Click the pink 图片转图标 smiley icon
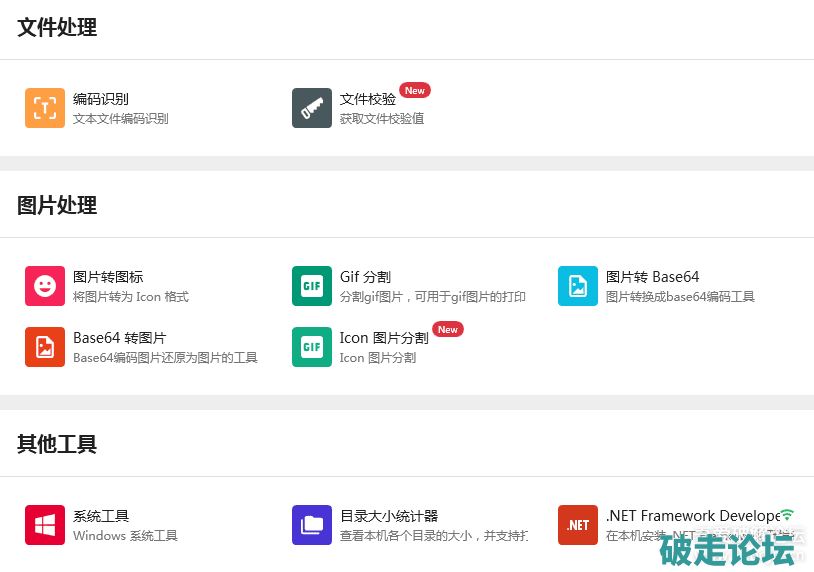Image resolution: width=814 pixels, height=572 pixels. [x=45, y=286]
